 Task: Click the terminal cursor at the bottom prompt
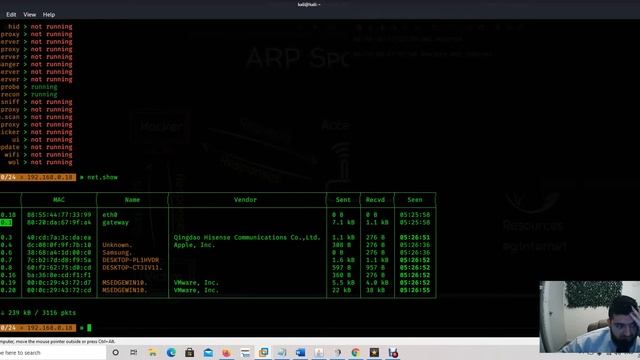point(89,328)
